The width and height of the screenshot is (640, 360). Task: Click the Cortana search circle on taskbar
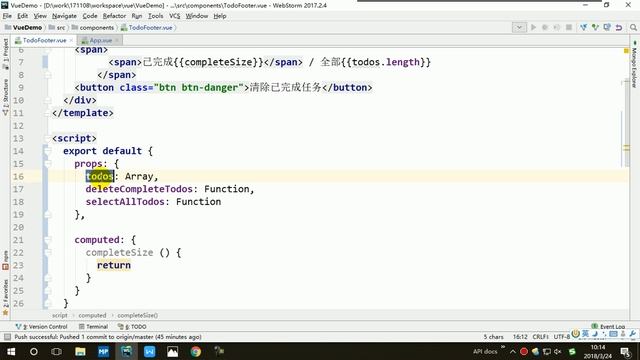pyautogui.click(x=33, y=351)
